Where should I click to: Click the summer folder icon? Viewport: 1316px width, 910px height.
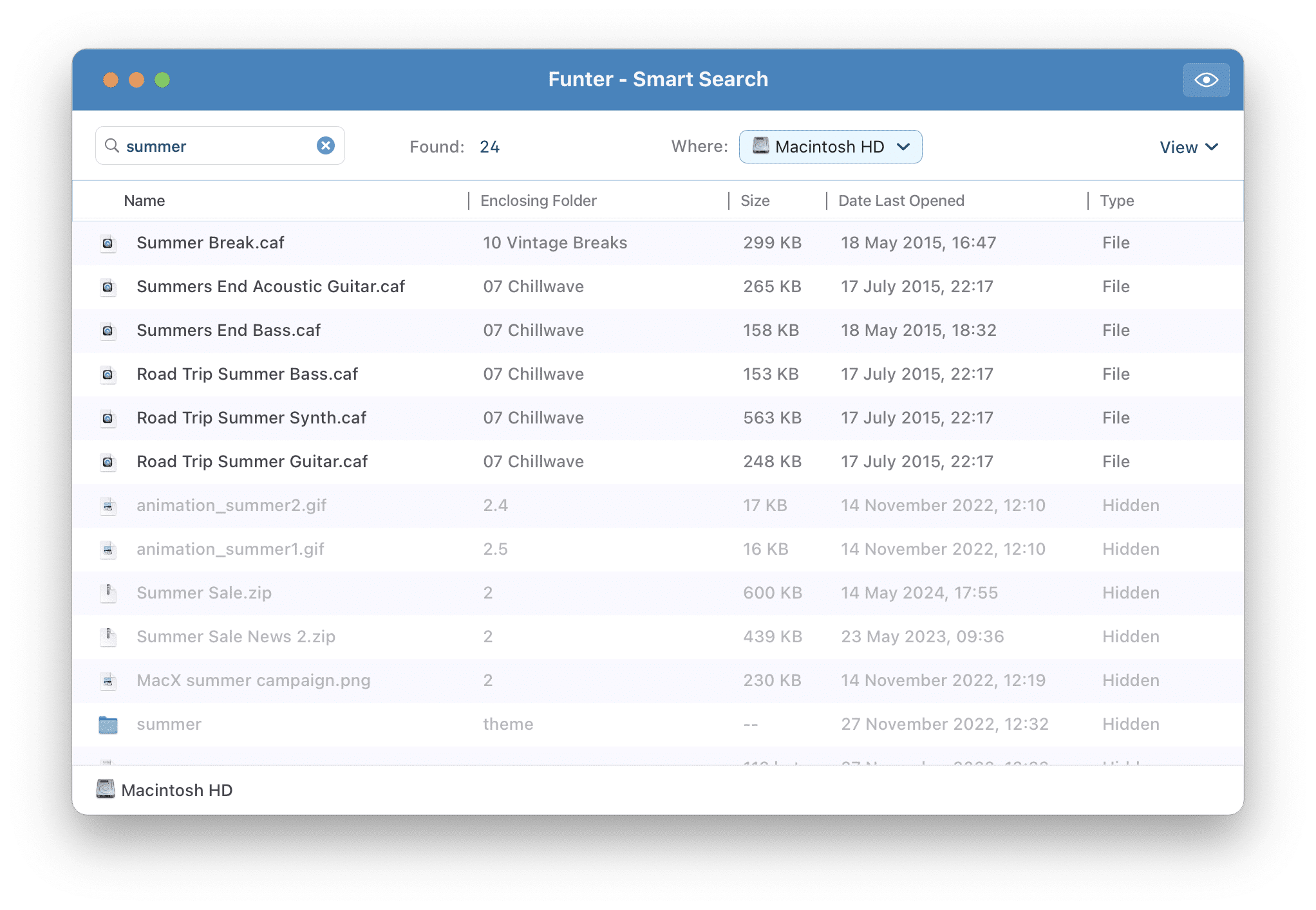(108, 725)
